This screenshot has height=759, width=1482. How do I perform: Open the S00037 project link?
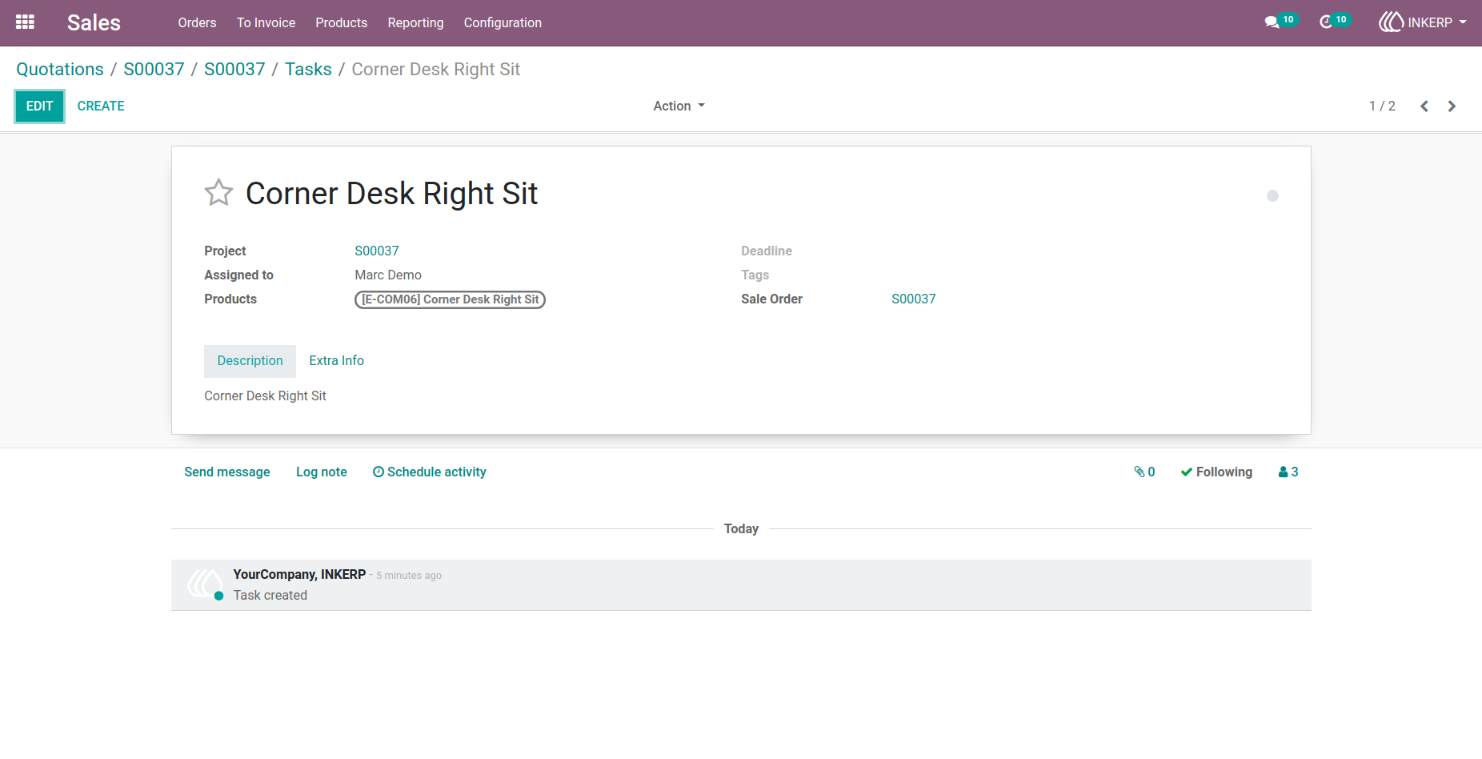coord(377,251)
